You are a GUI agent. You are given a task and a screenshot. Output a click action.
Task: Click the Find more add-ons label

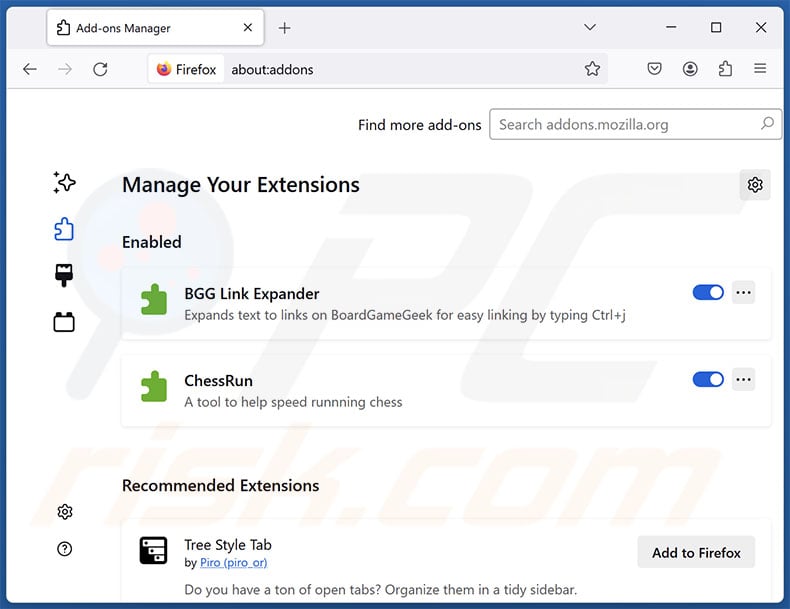[x=420, y=125]
